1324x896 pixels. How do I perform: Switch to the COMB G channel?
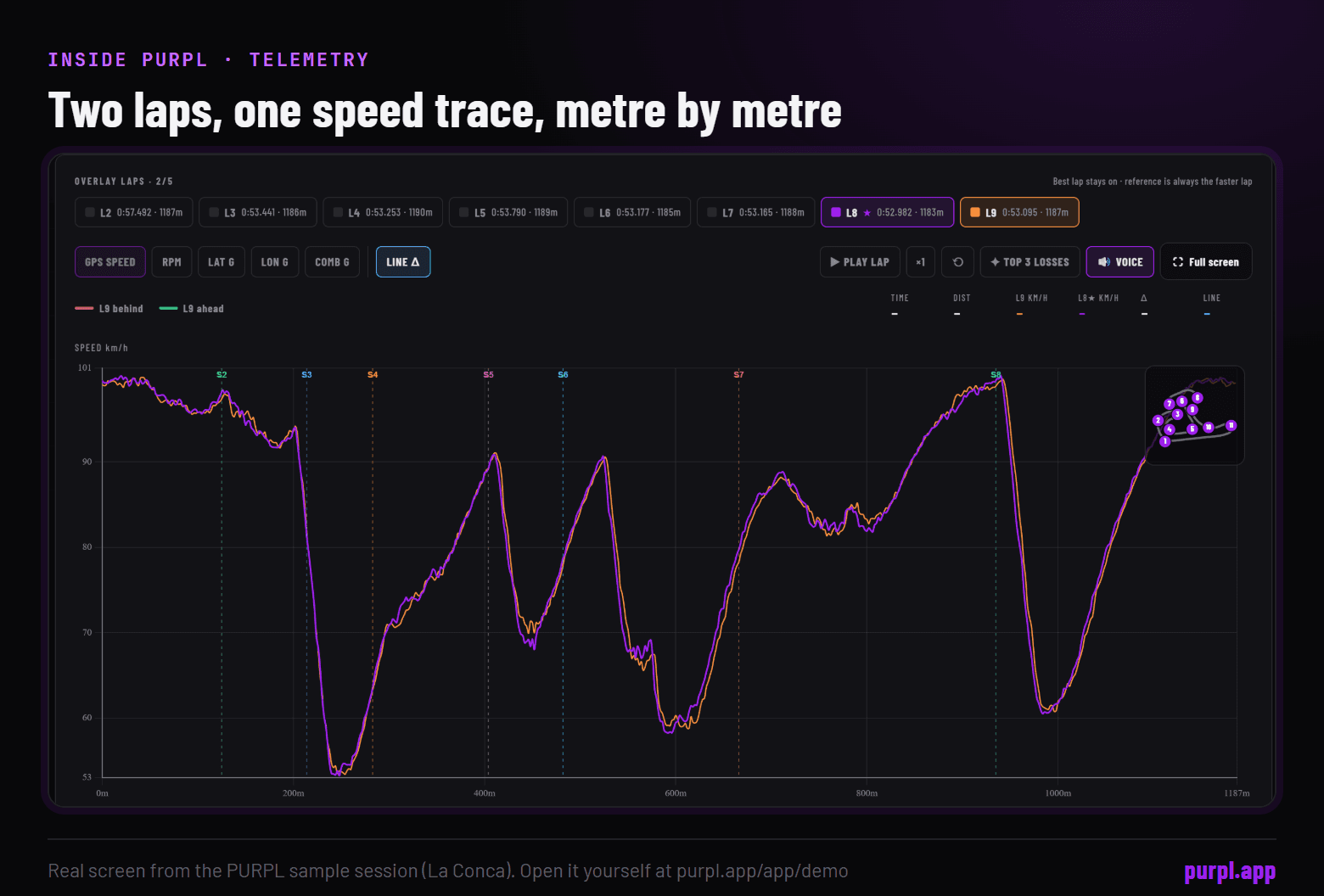click(332, 262)
